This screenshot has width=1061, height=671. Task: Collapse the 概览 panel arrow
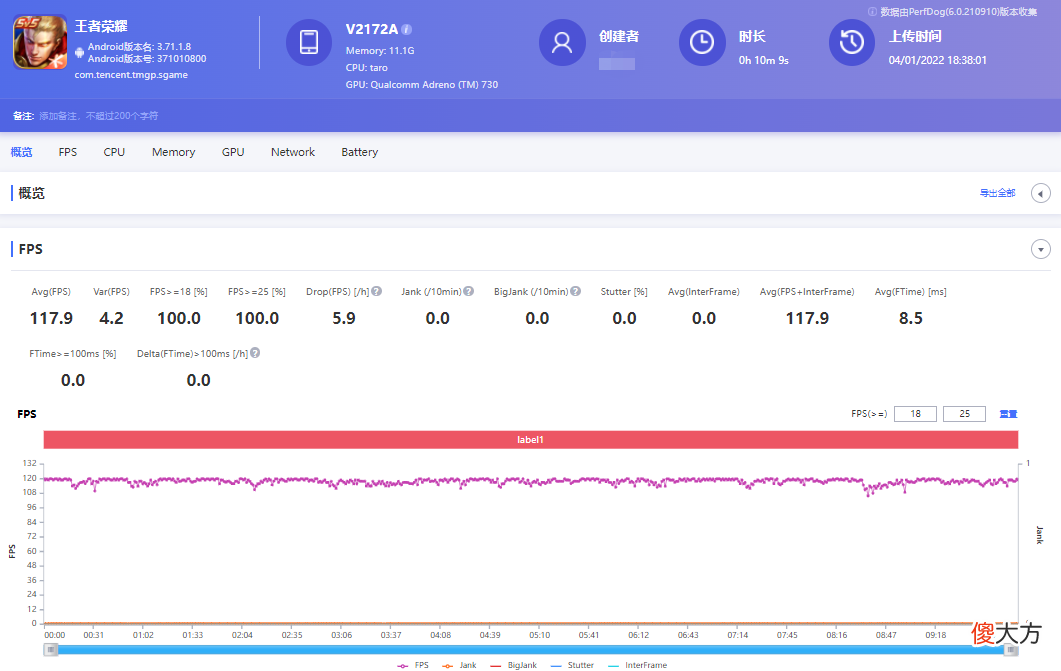pos(1041,193)
